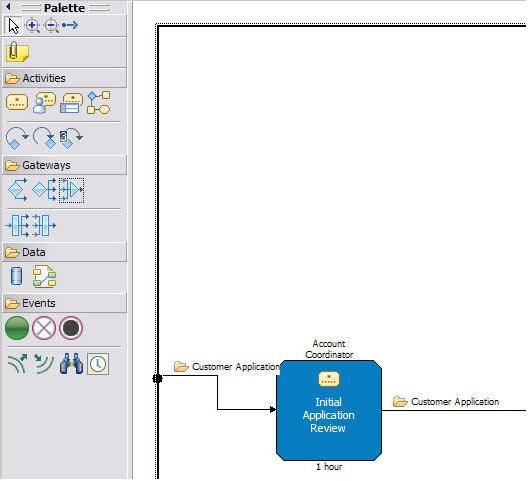Choose the green start event circle
529x481 pixels.
[17, 328]
